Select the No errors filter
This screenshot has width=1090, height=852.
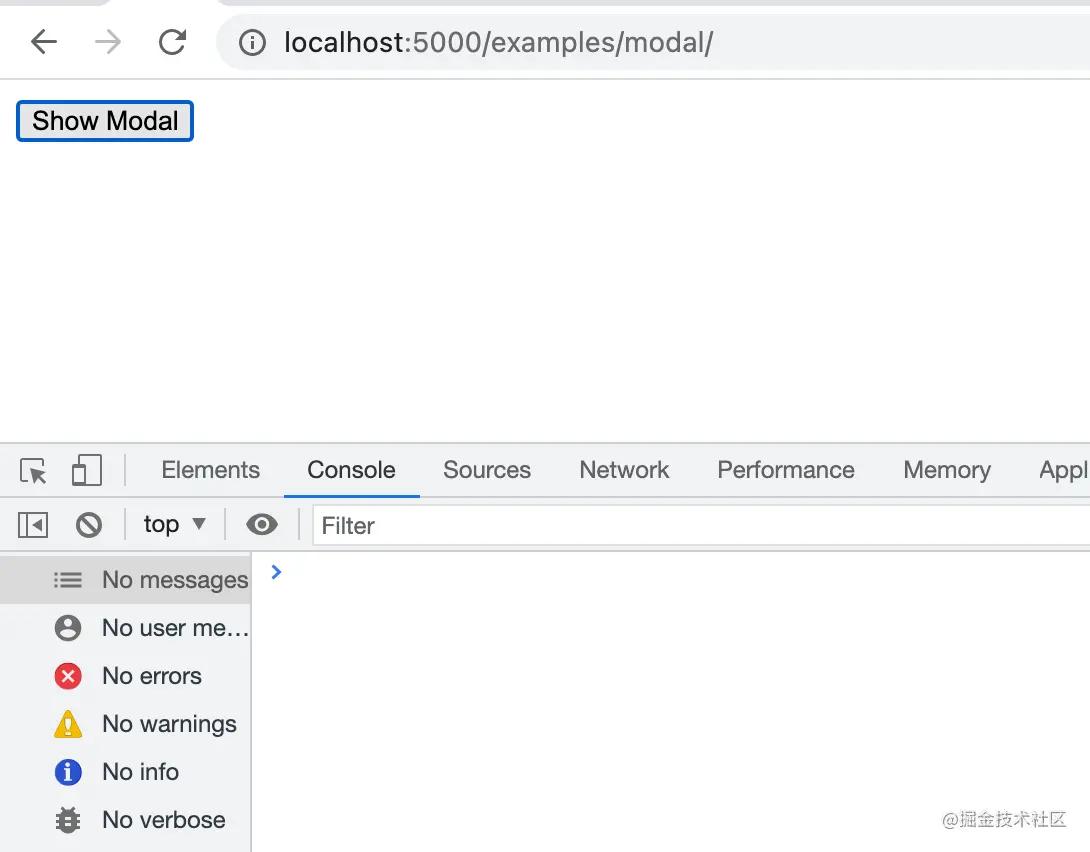[151, 676]
